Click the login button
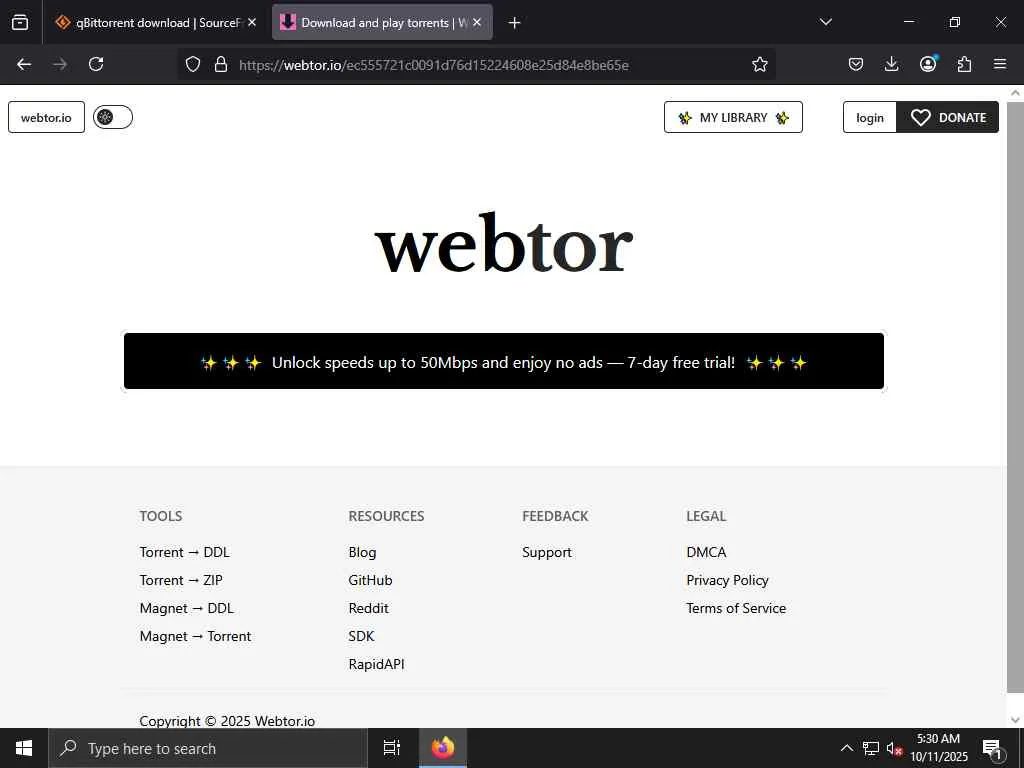The width and height of the screenshot is (1024, 768). [870, 118]
